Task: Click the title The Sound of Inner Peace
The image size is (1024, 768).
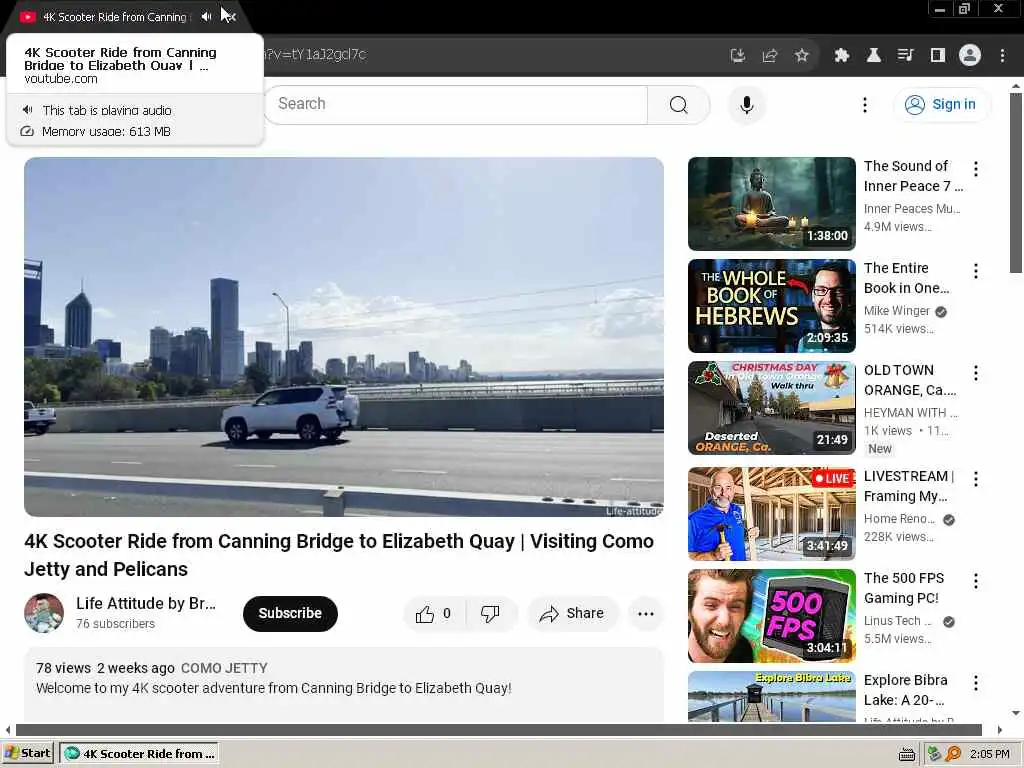Action: (x=912, y=176)
